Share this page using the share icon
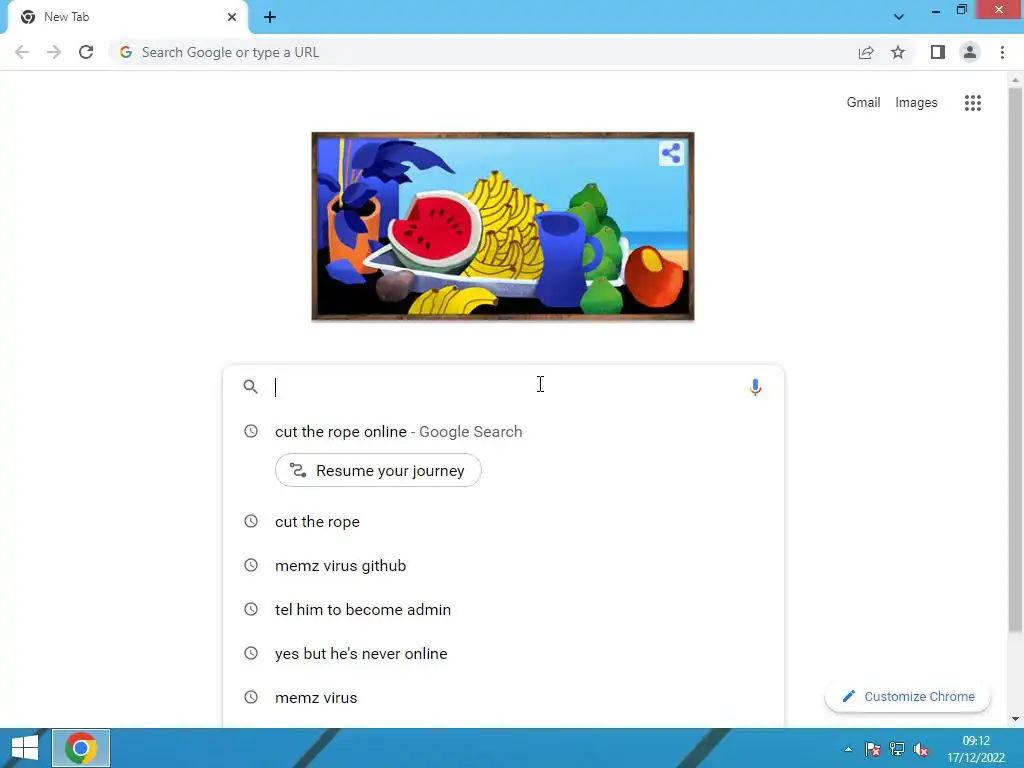 point(866,52)
